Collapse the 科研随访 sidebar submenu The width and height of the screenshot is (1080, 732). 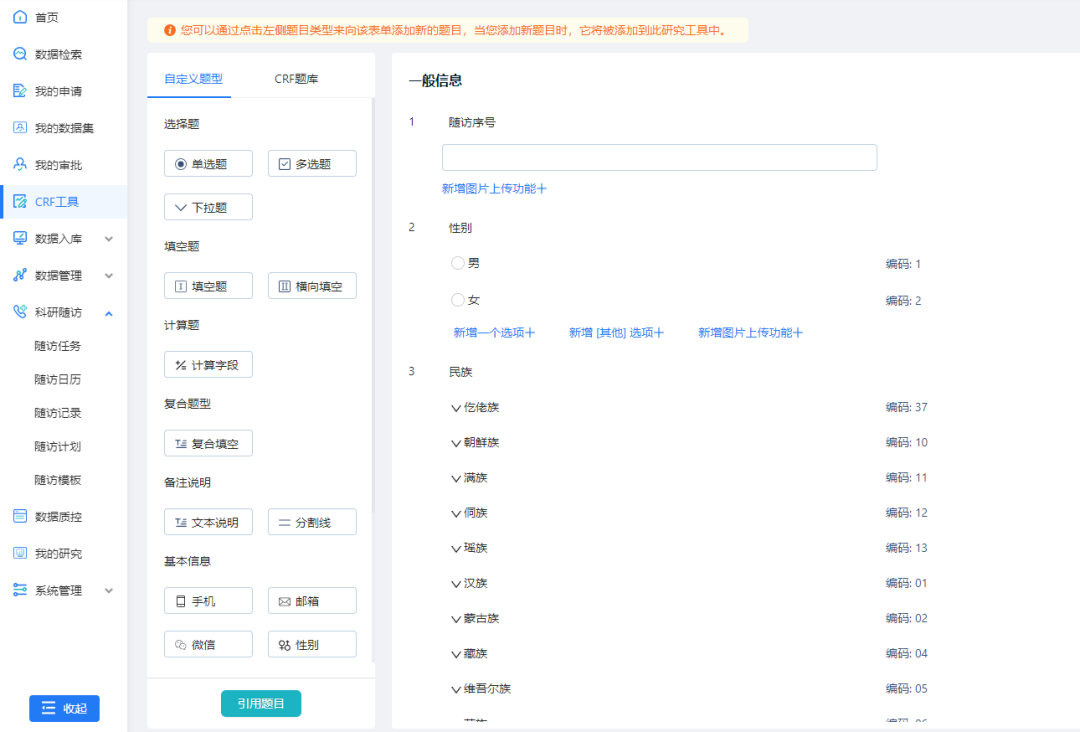109,313
